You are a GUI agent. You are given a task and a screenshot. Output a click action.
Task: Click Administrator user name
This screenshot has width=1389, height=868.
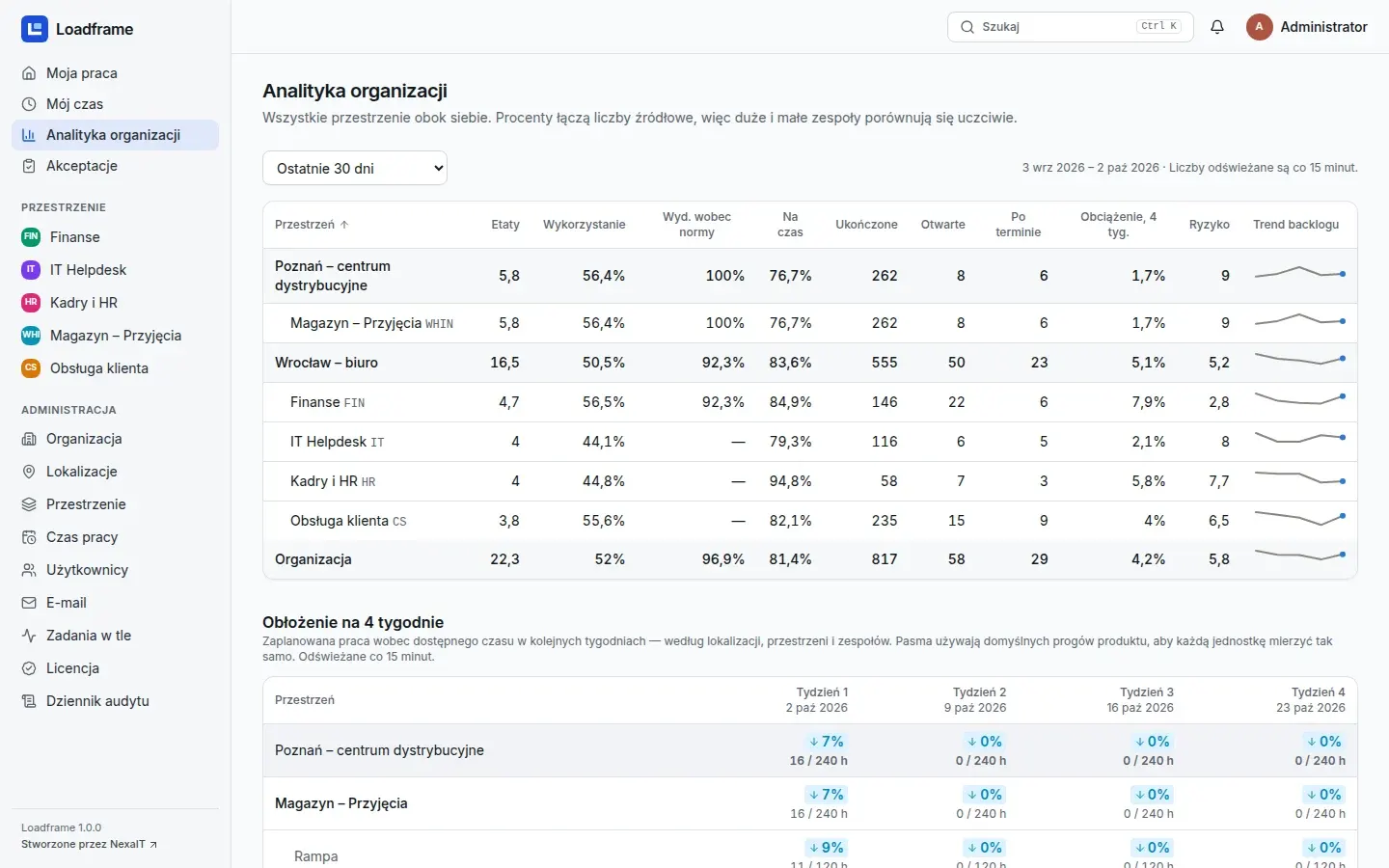click(1323, 27)
